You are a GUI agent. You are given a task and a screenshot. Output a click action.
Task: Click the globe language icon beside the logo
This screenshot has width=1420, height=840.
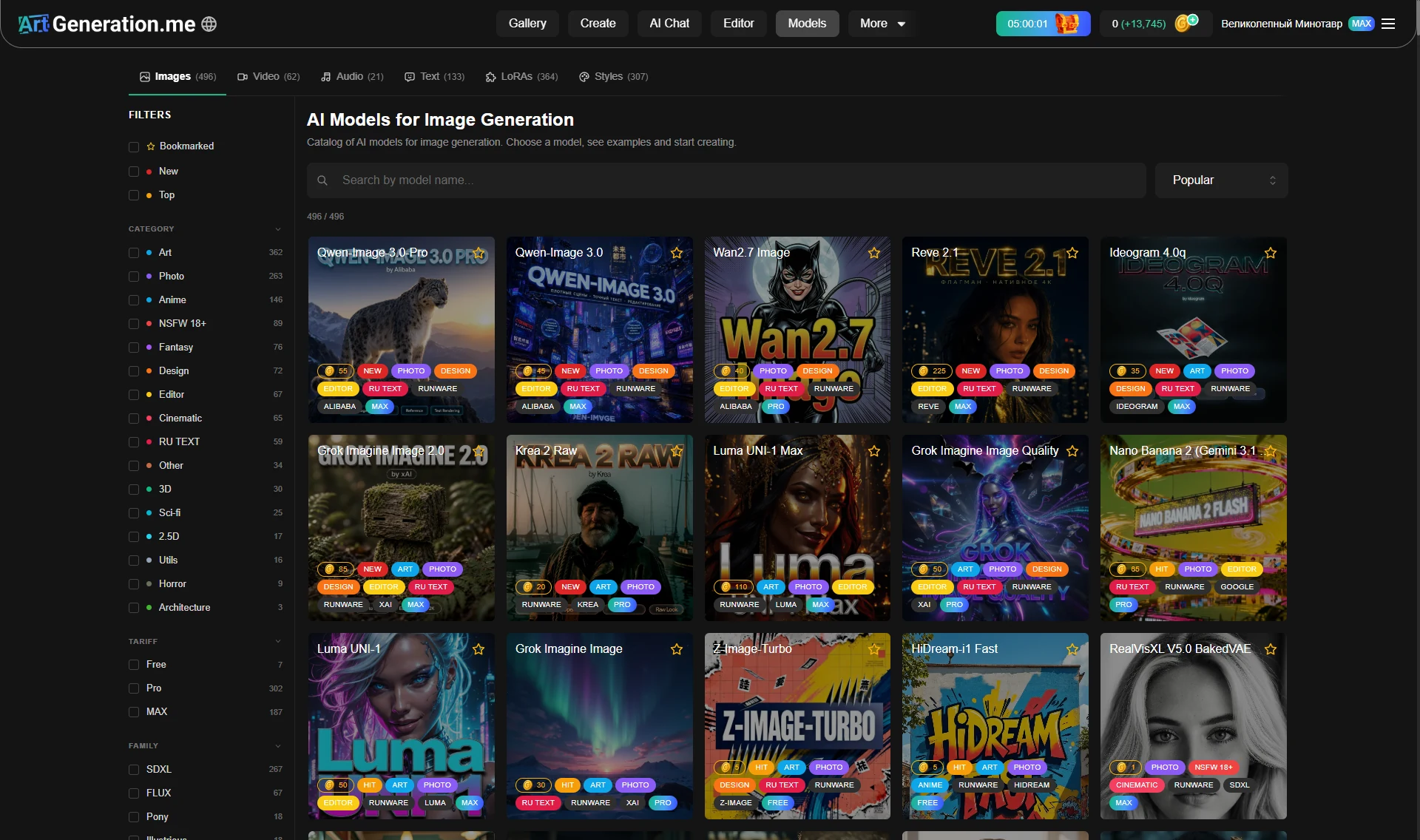coord(209,24)
